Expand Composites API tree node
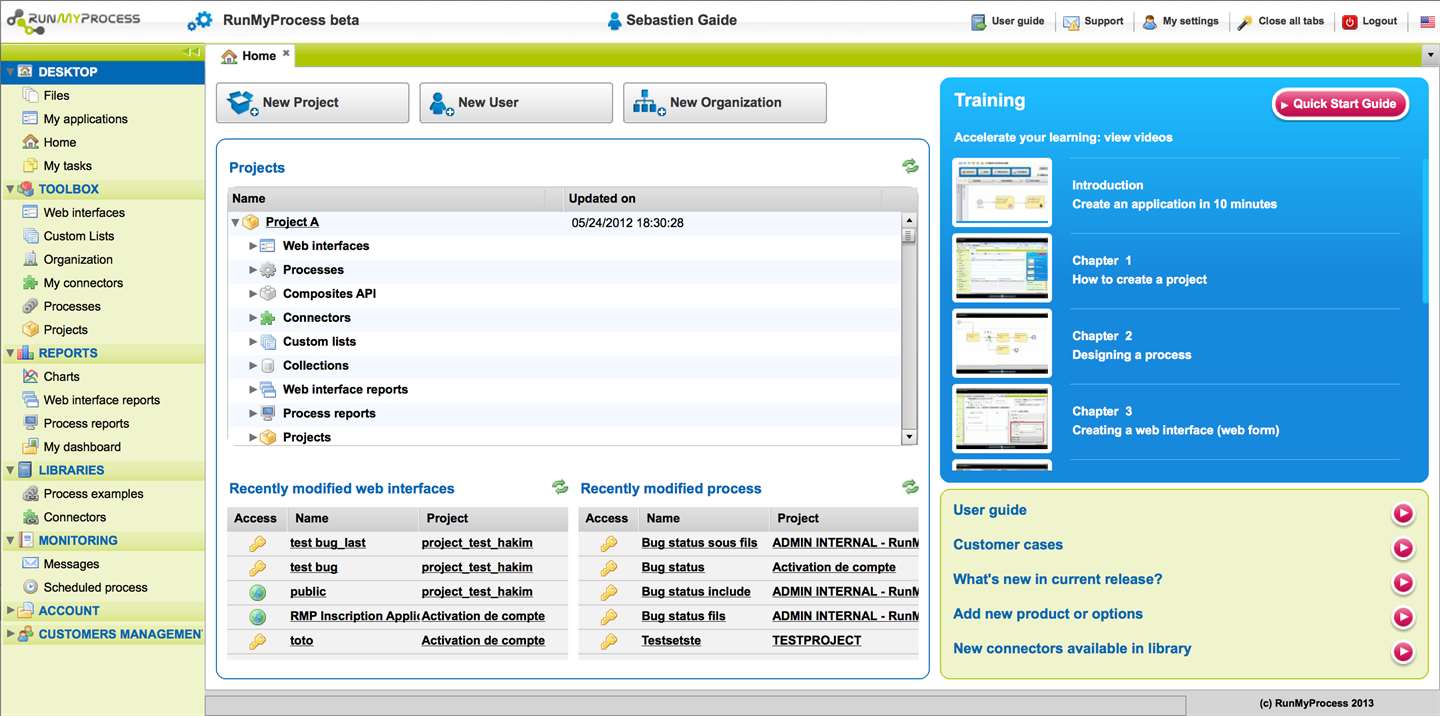This screenshot has height=716, width=1440. [x=253, y=293]
